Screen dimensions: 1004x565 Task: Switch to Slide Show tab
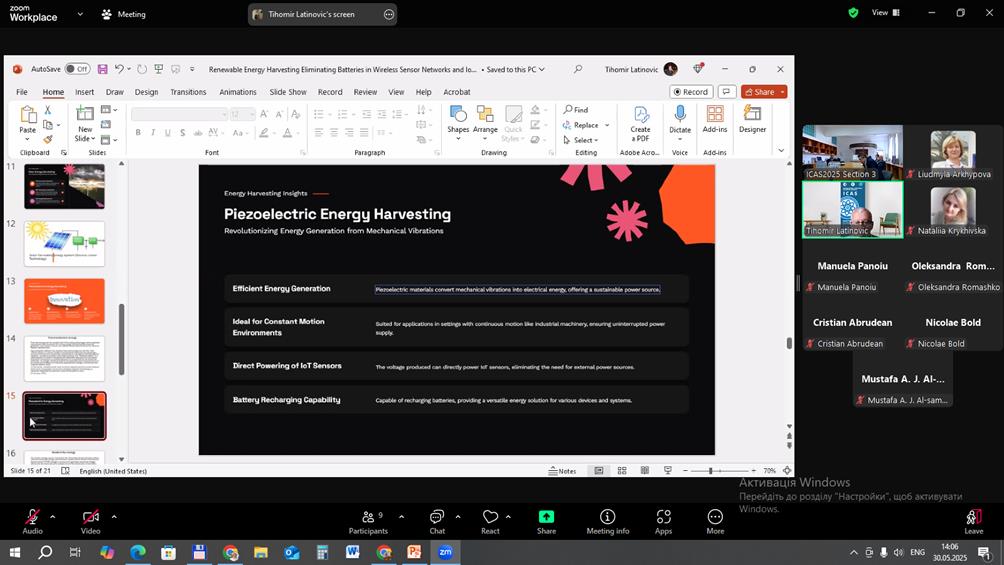tap(287, 92)
